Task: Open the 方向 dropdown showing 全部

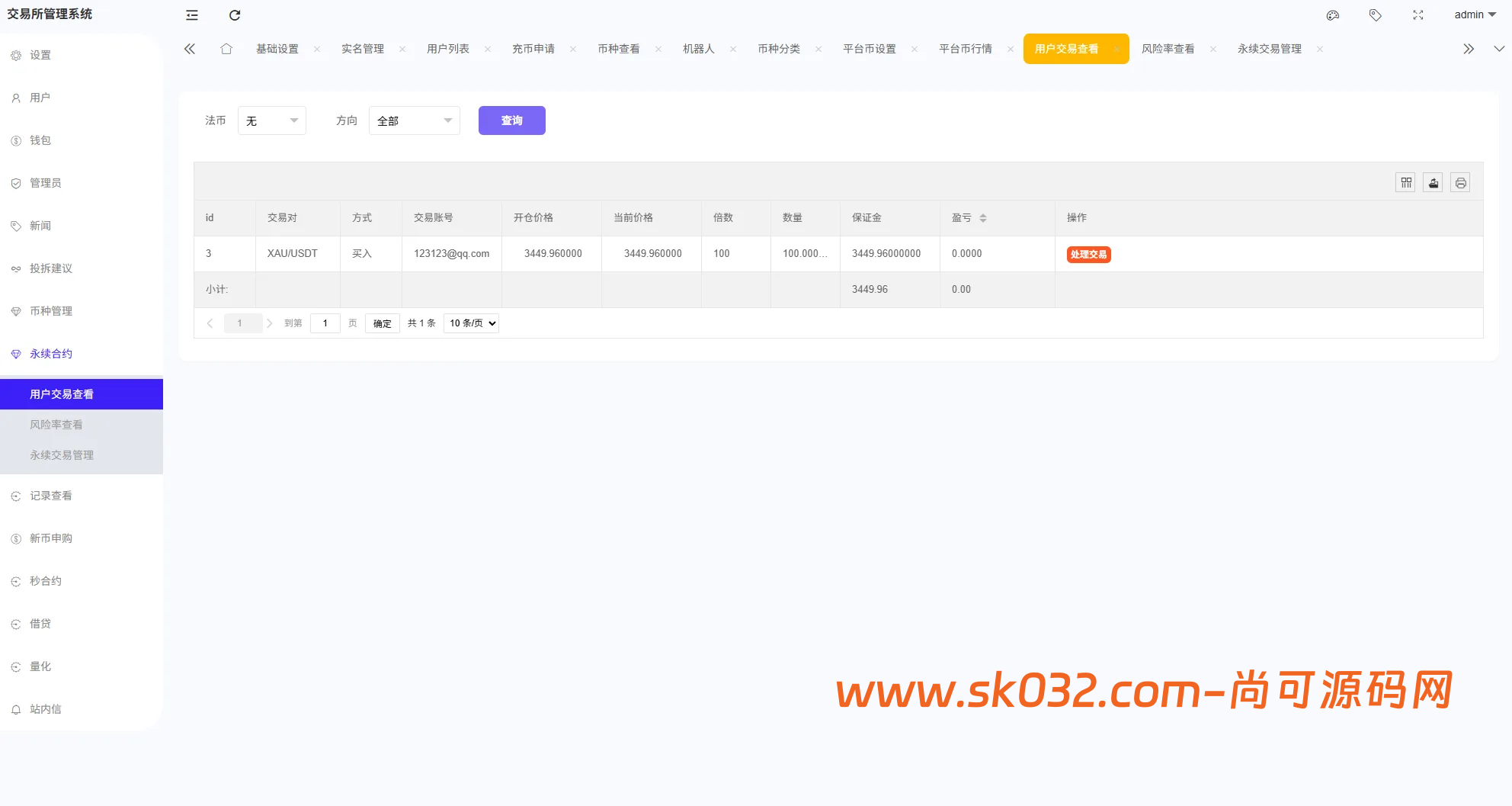Action: point(415,120)
